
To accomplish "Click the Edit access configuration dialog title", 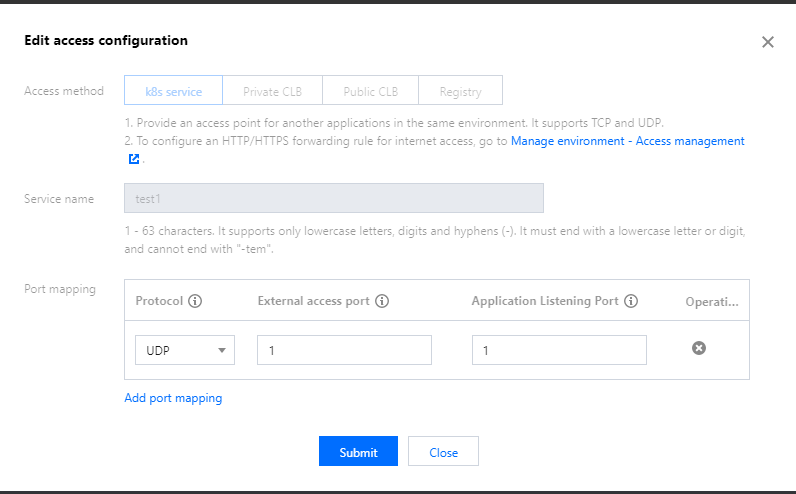I will (x=106, y=41).
